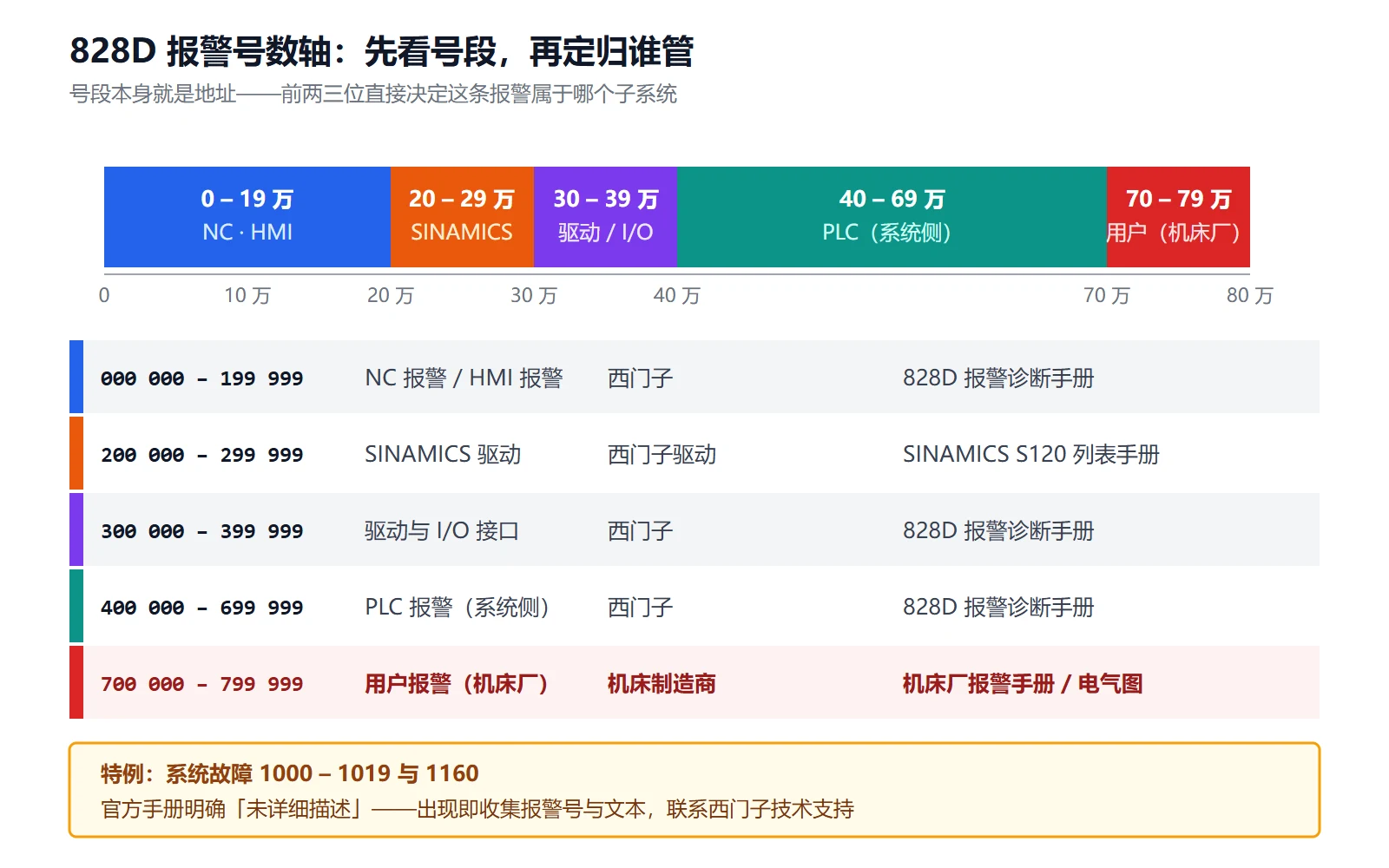Click the heading "特例：系统故障 1000 – 1019 与 1160"
The image size is (1389, 868).
290,773
